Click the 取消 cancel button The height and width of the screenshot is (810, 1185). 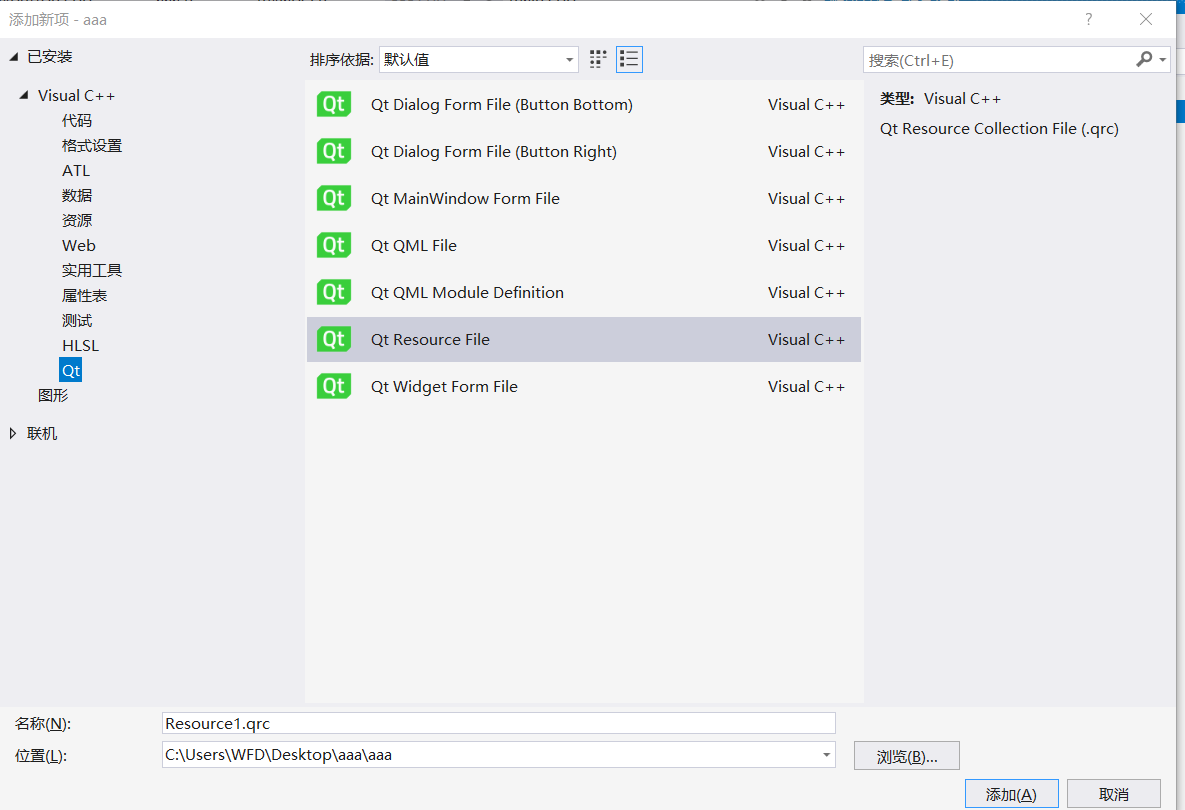point(1114,794)
